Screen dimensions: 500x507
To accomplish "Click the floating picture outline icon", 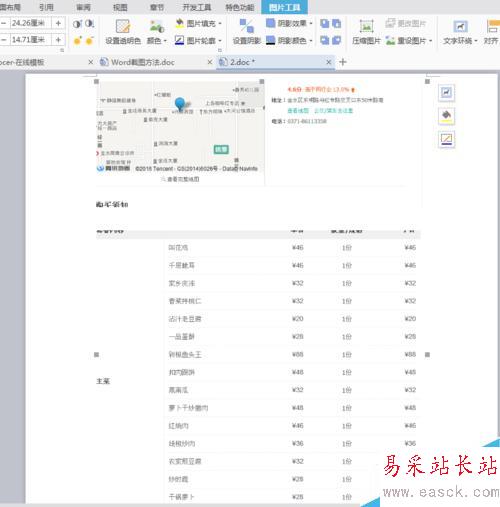I will (446, 139).
